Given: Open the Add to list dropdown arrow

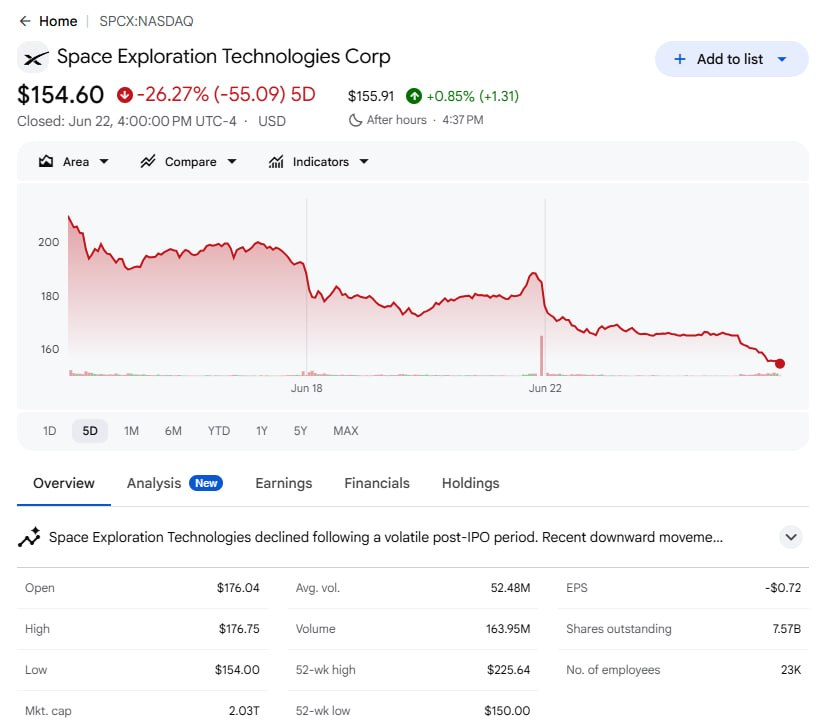Looking at the screenshot, I should pos(782,59).
